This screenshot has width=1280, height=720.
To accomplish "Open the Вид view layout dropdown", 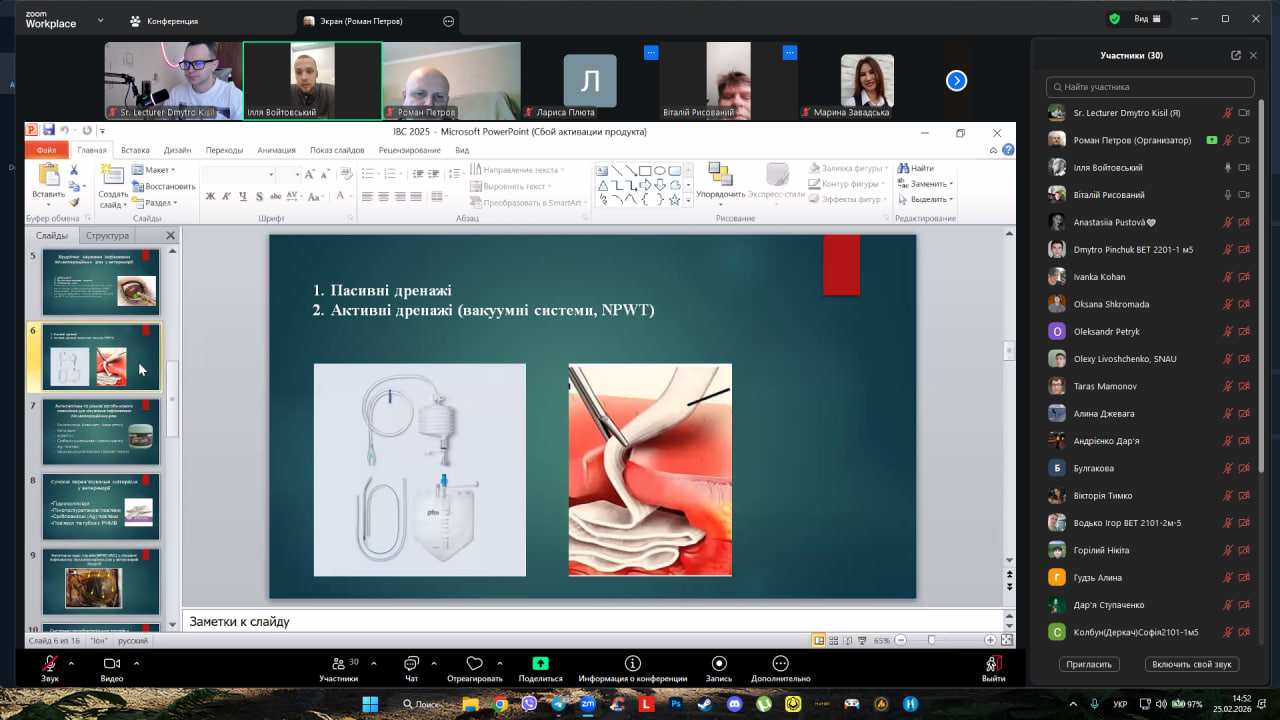I will pyautogui.click(x=1147, y=19).
